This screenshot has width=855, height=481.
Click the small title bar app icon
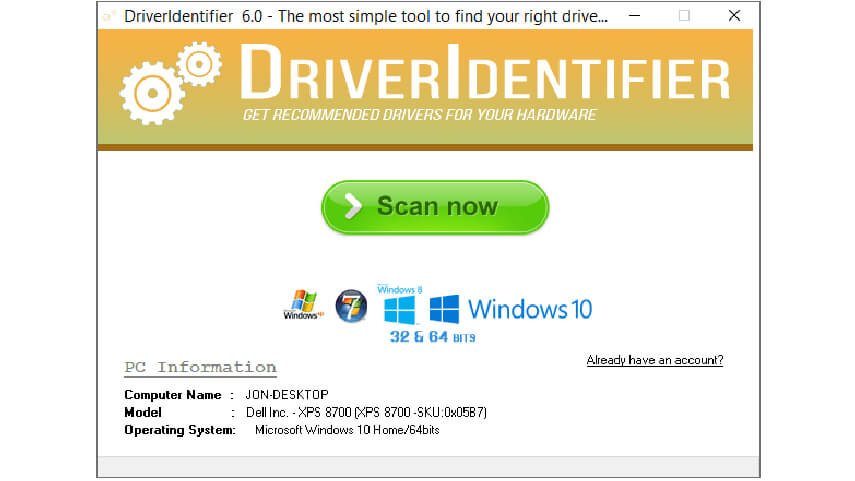(x=109, y=16)
